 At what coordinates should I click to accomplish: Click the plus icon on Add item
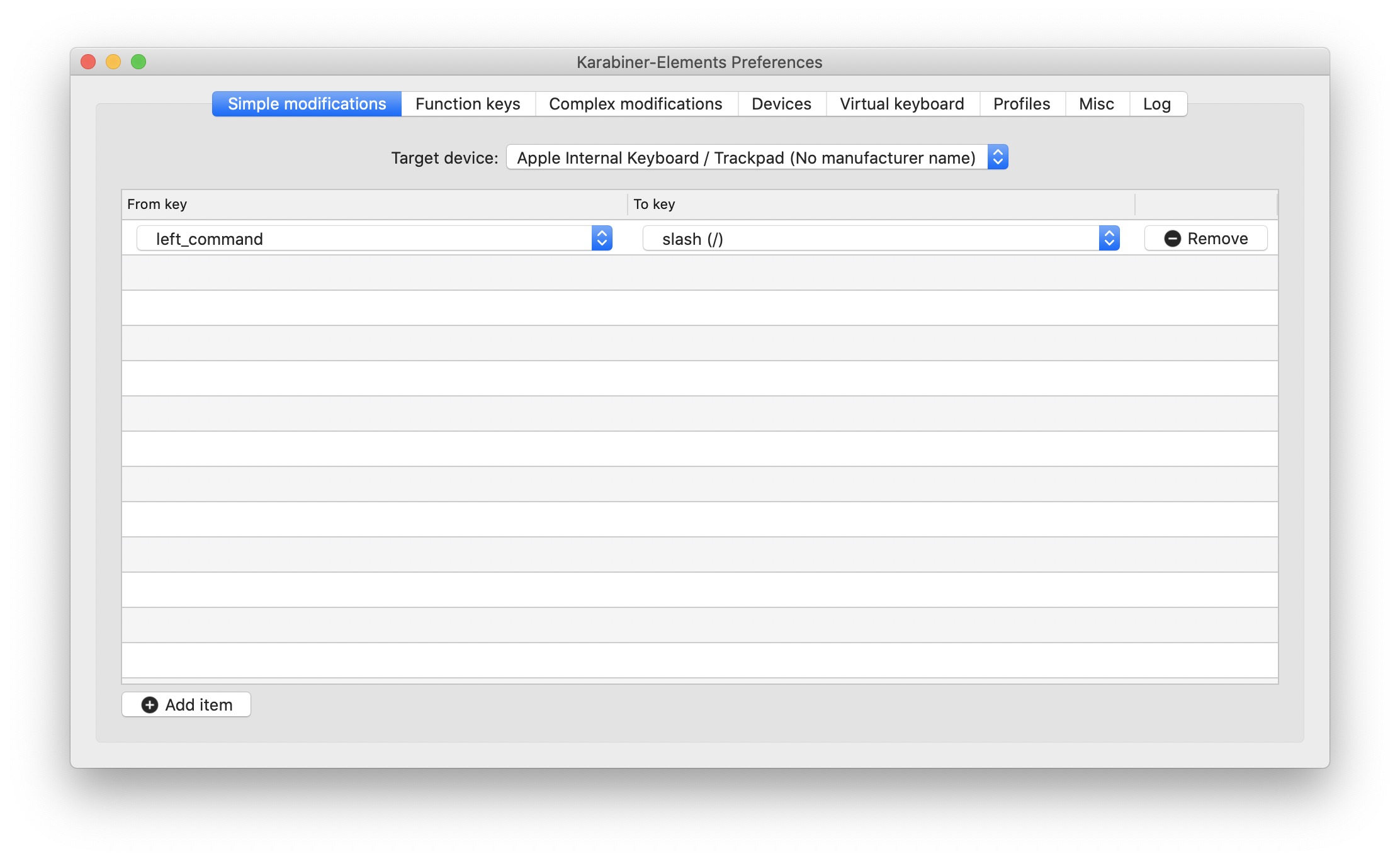click(x=150, y=705)
